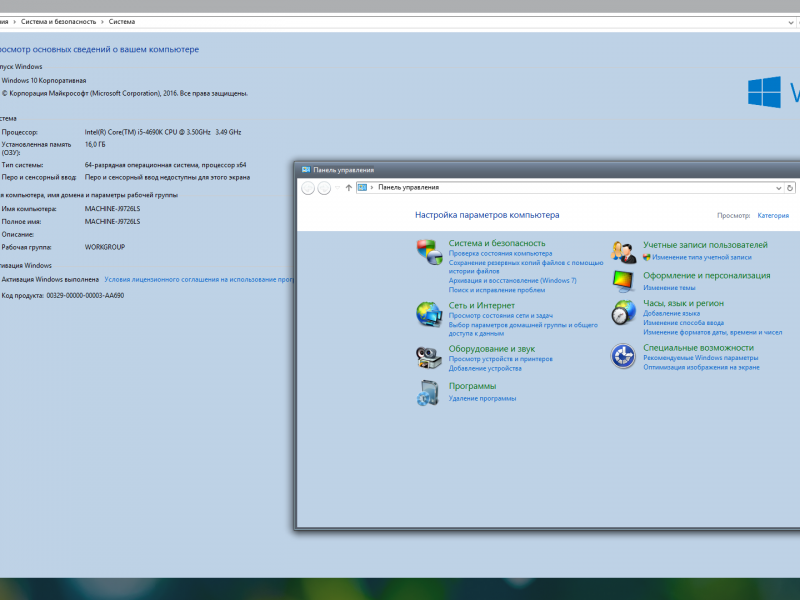Open 'Проверка состояния компьютера' link
The height and width of the screenshot is (600, 800).
pyautogui.click(x=500, y=254)
